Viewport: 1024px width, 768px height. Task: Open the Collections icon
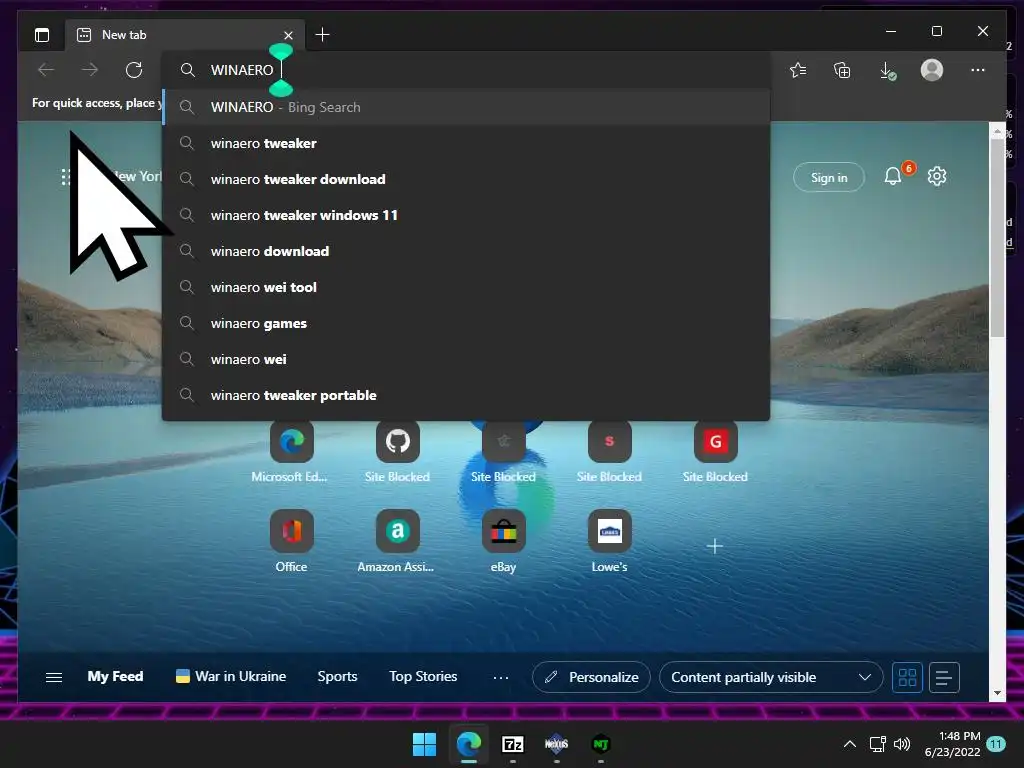tap(842, 70)
